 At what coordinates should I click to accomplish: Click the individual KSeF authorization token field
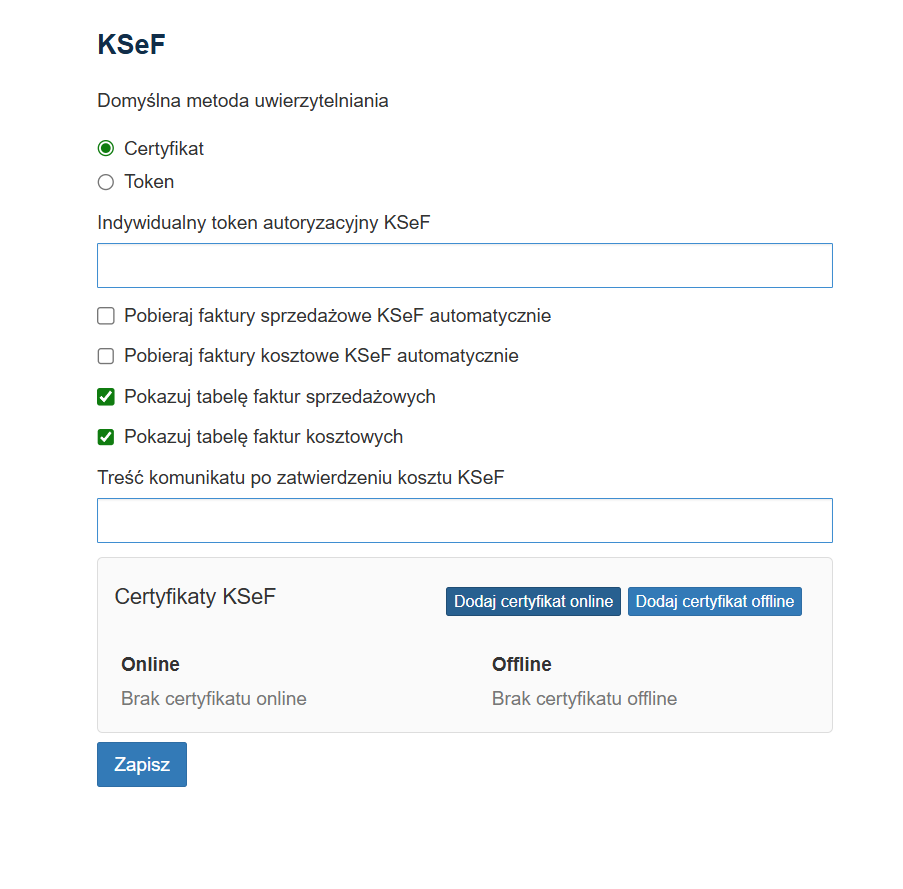coord(464,266)
